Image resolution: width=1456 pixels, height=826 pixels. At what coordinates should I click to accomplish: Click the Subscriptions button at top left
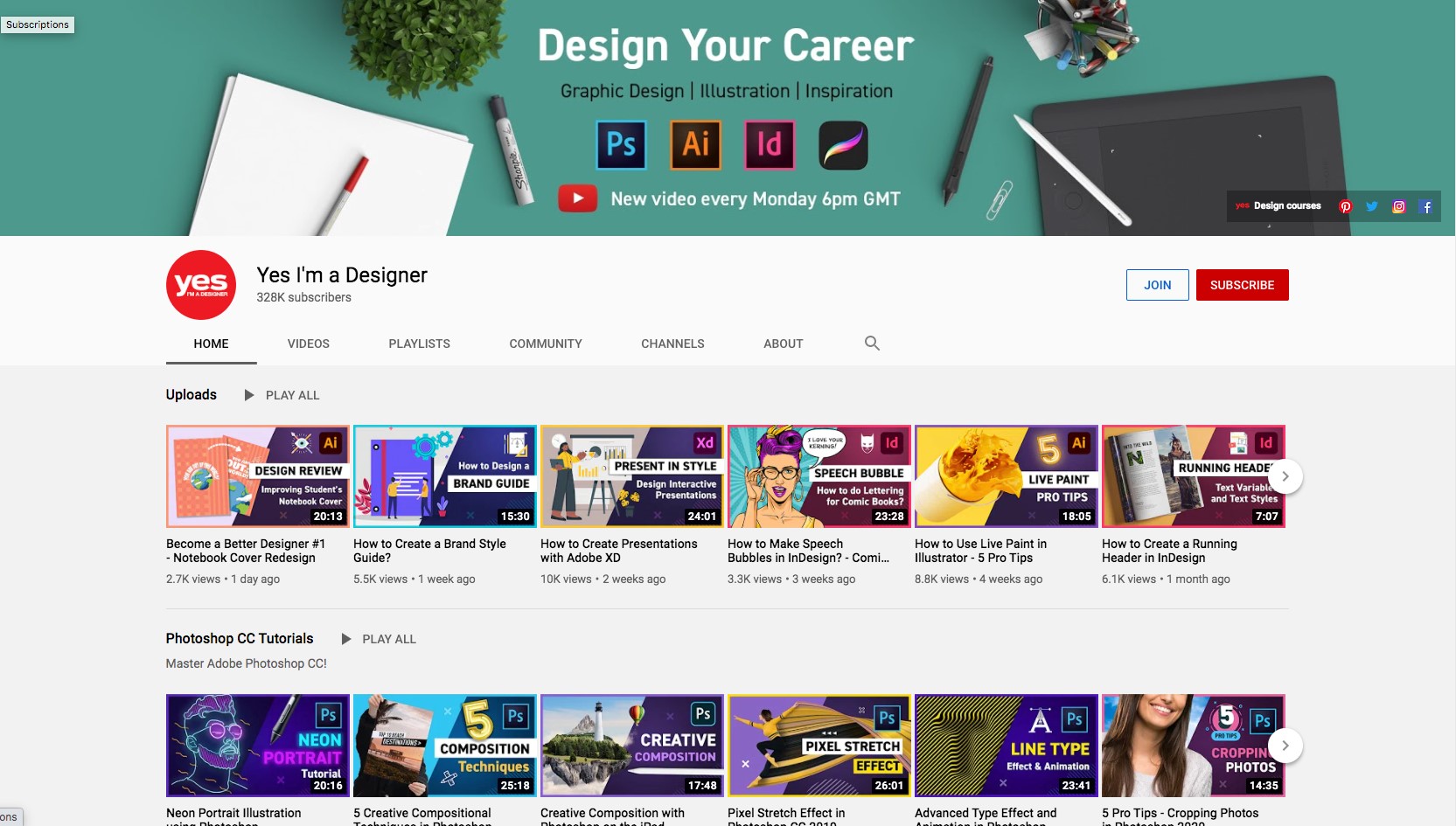38,24
